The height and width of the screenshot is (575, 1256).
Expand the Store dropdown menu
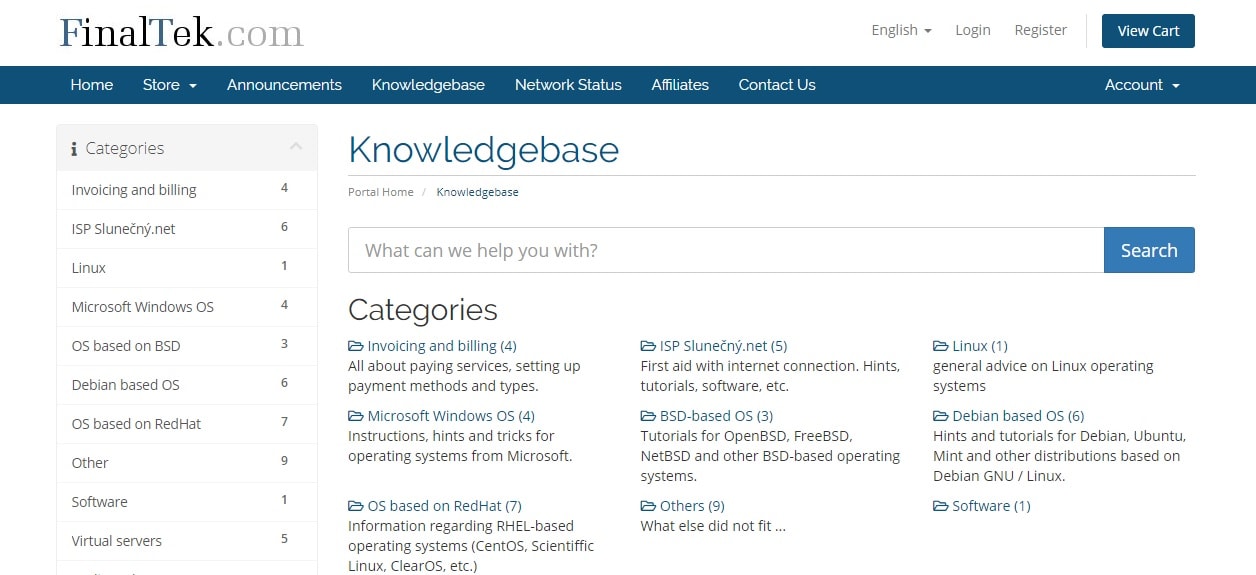coord(169,85)
